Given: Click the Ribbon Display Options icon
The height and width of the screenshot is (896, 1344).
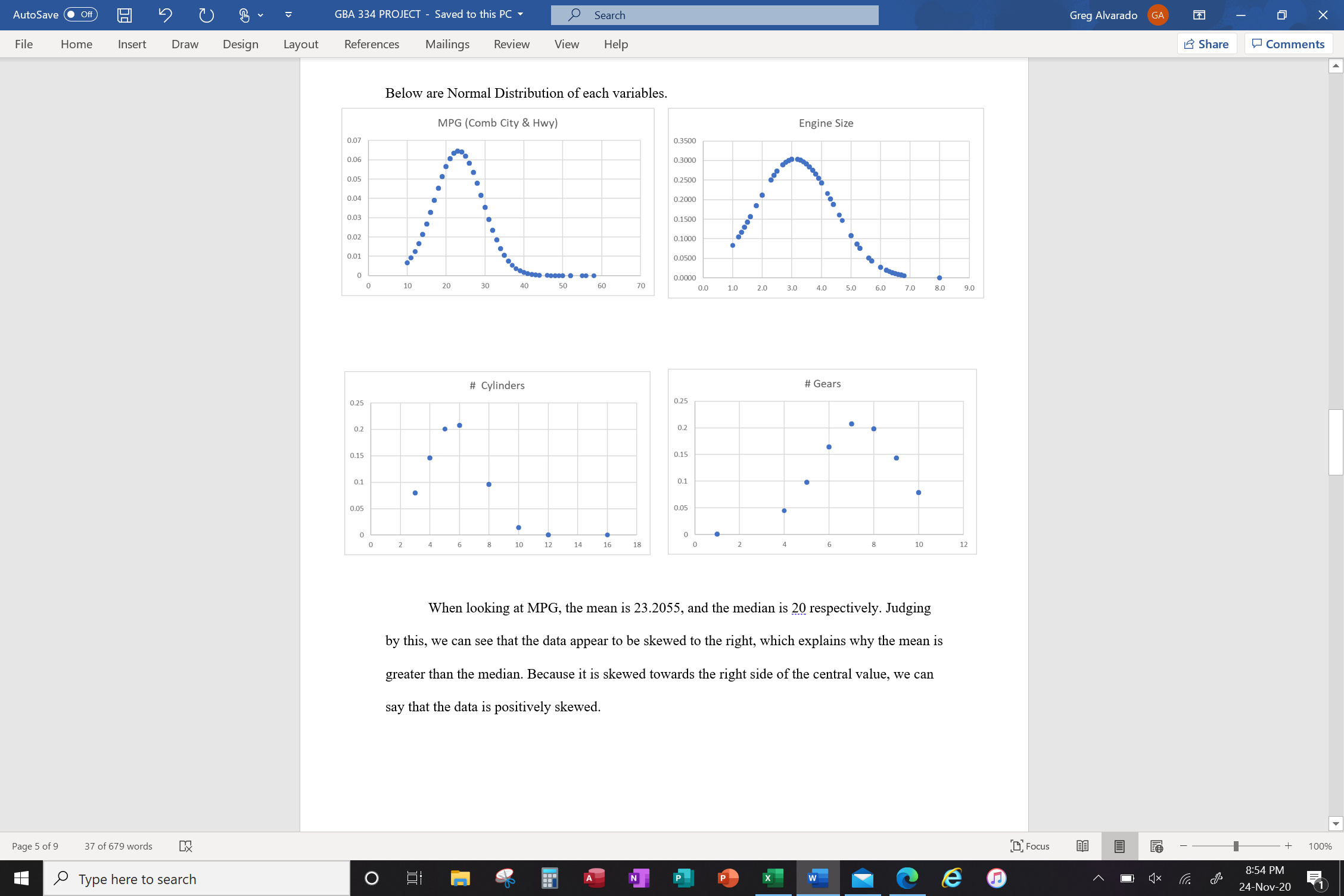Looking at the screenshot, I should coord(1199,15).
